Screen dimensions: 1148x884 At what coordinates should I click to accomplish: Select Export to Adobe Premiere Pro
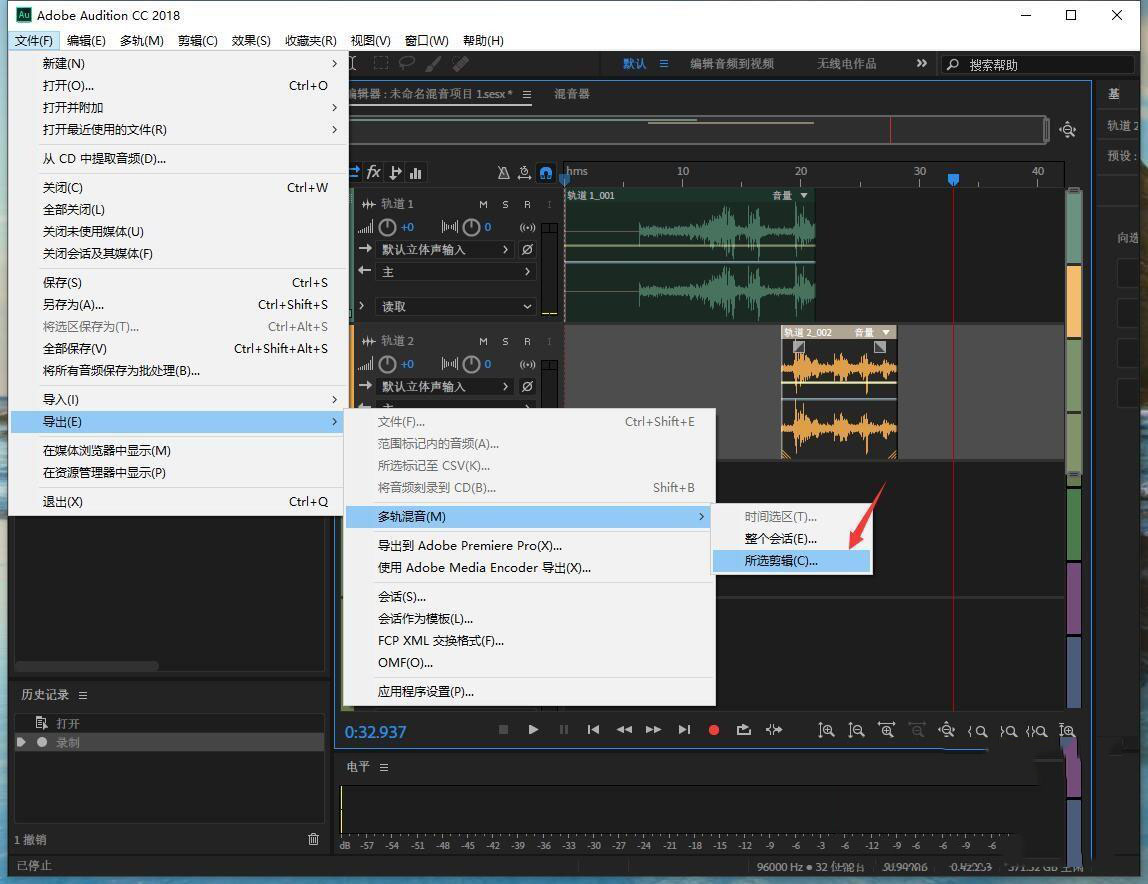529,546
